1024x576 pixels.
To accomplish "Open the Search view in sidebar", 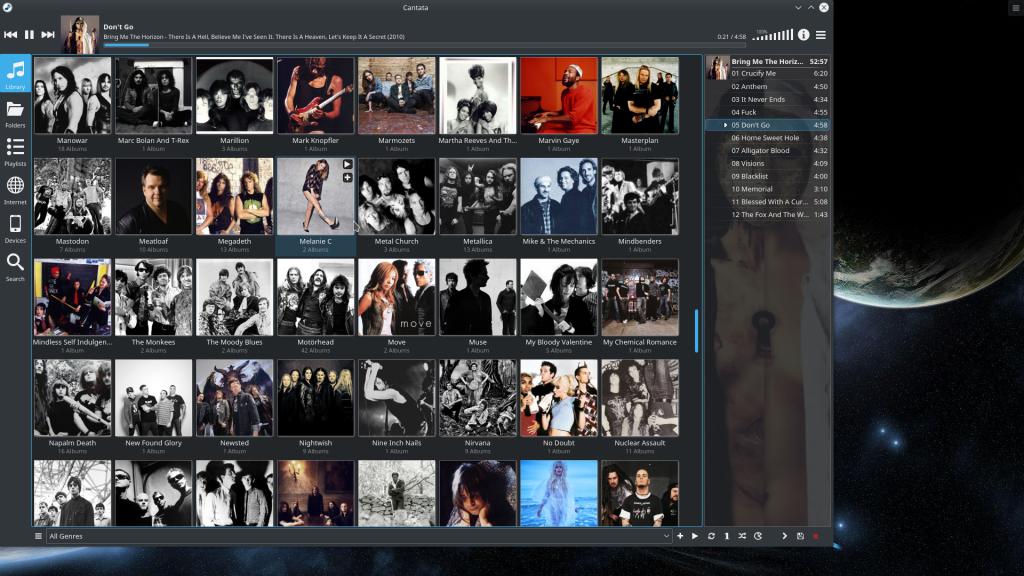I will (15, 266).
